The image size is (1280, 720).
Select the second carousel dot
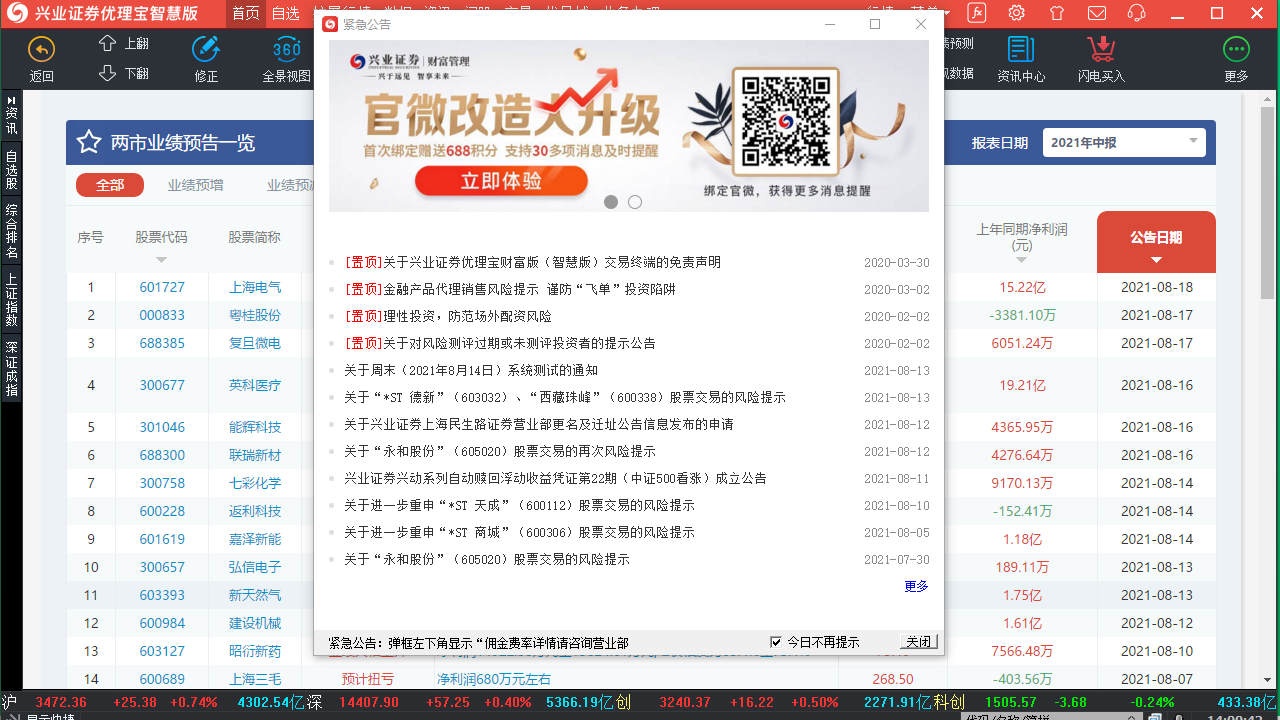pyautogui.click(x=634, y=201)
